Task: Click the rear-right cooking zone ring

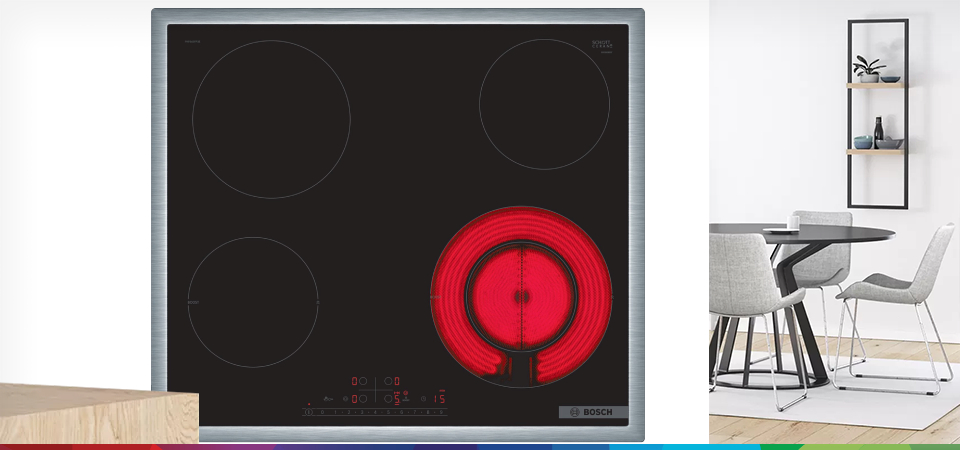Action: pos(544,104)
